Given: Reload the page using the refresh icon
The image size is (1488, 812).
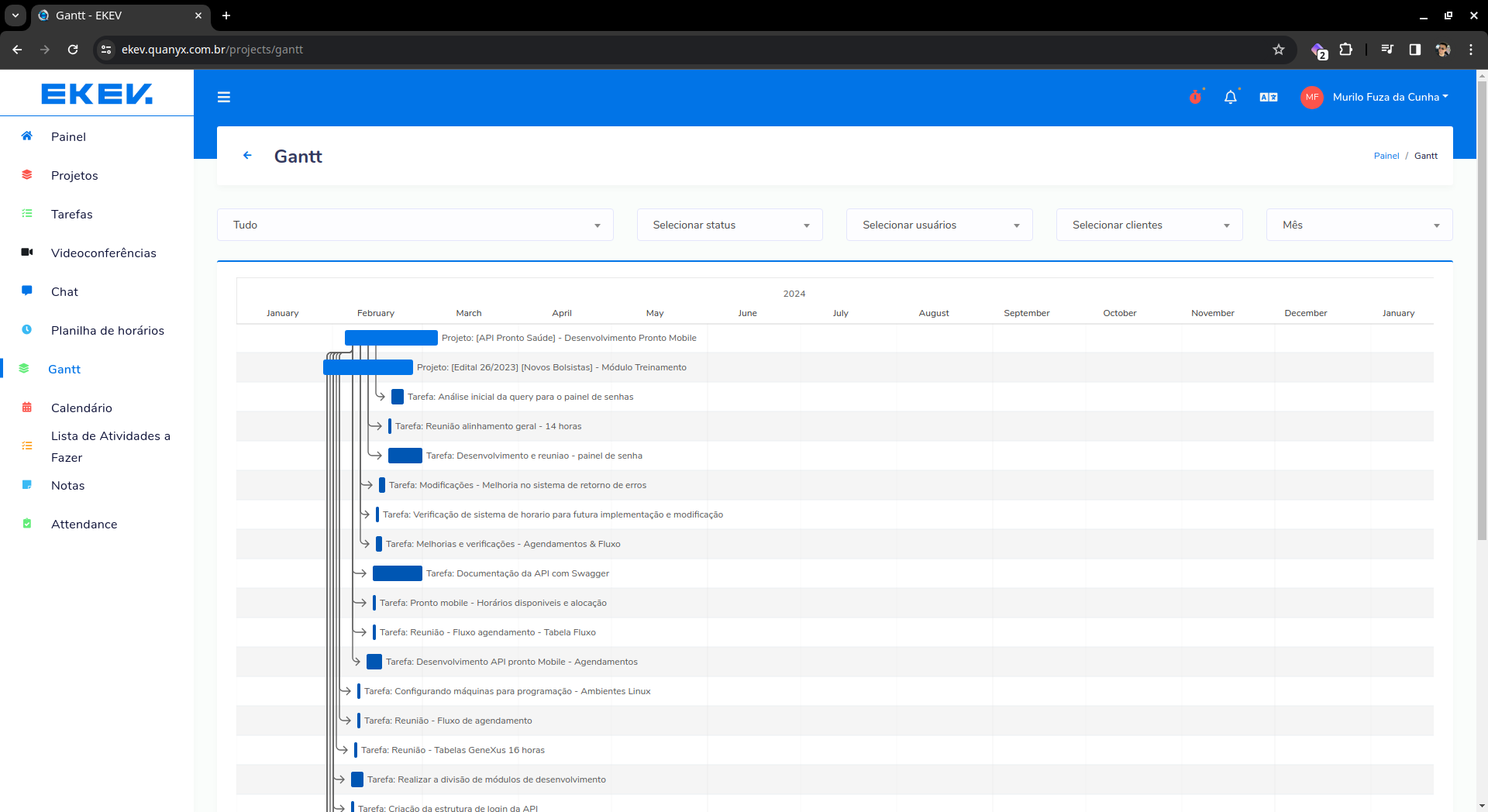Looking at the screenshot, I should tap(73, 50).
